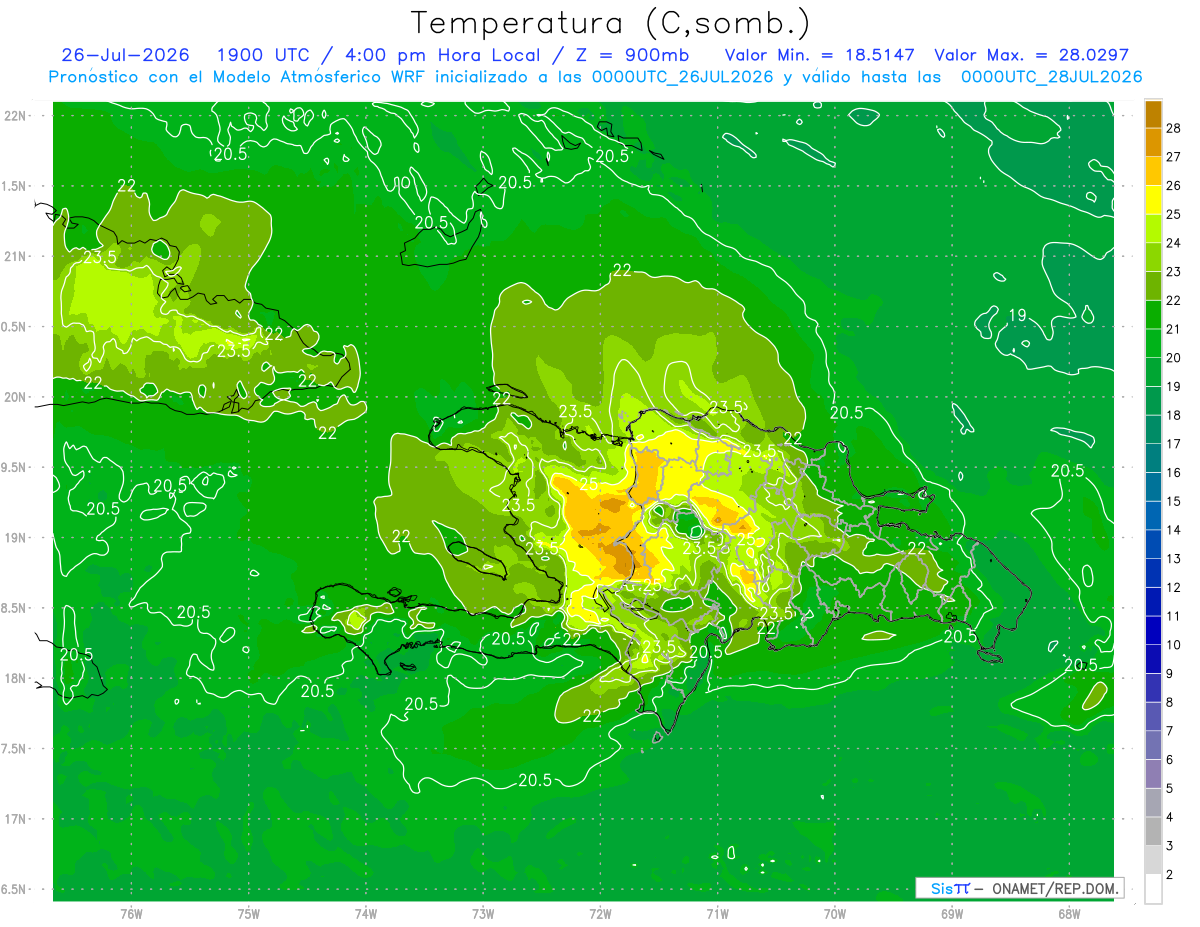Click the legend value 2
The width and height of the screenshot is (1200, 927).
(x=1171, y=875)
